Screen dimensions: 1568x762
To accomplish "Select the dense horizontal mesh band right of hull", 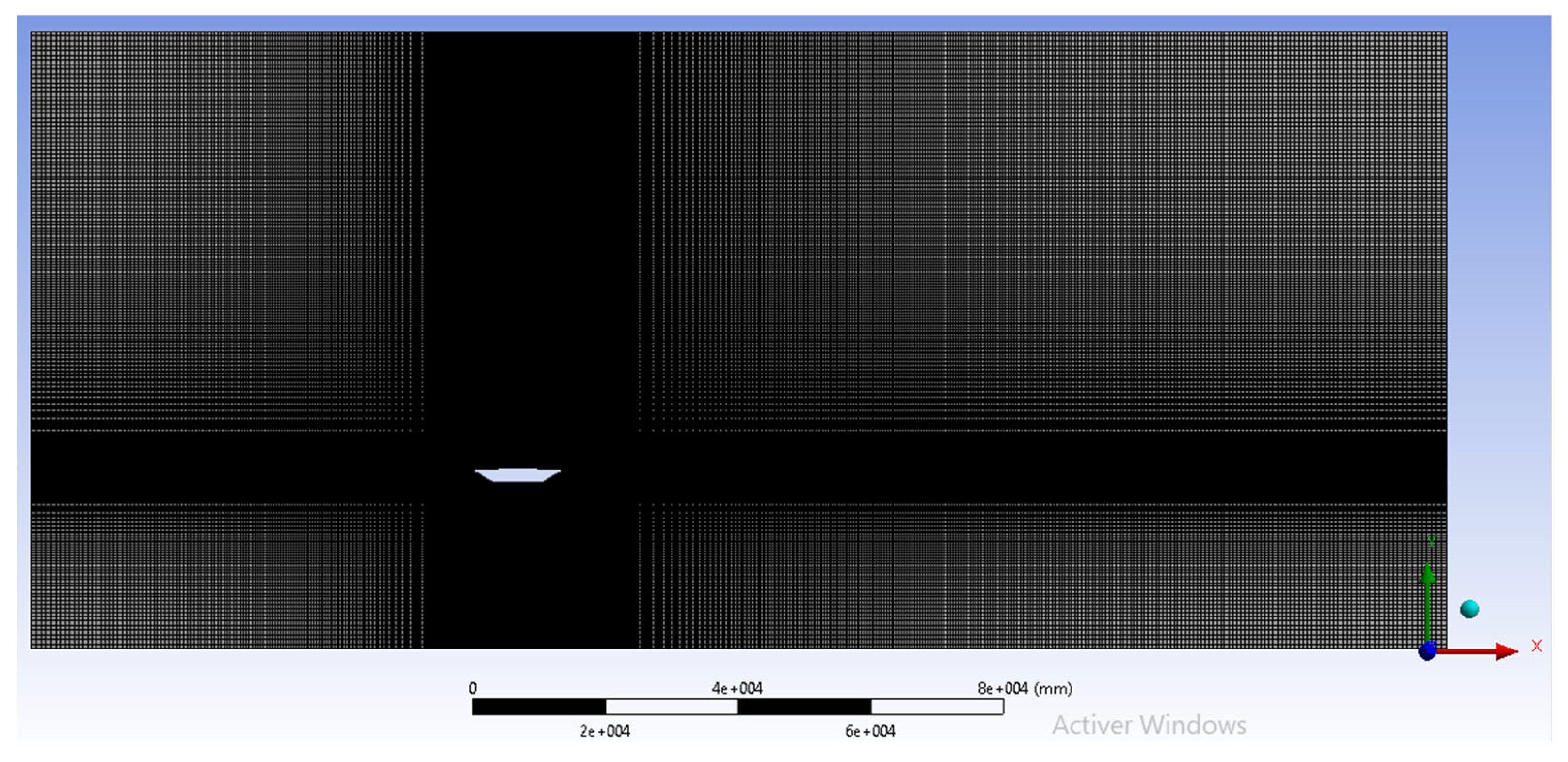I will 1035,467.
